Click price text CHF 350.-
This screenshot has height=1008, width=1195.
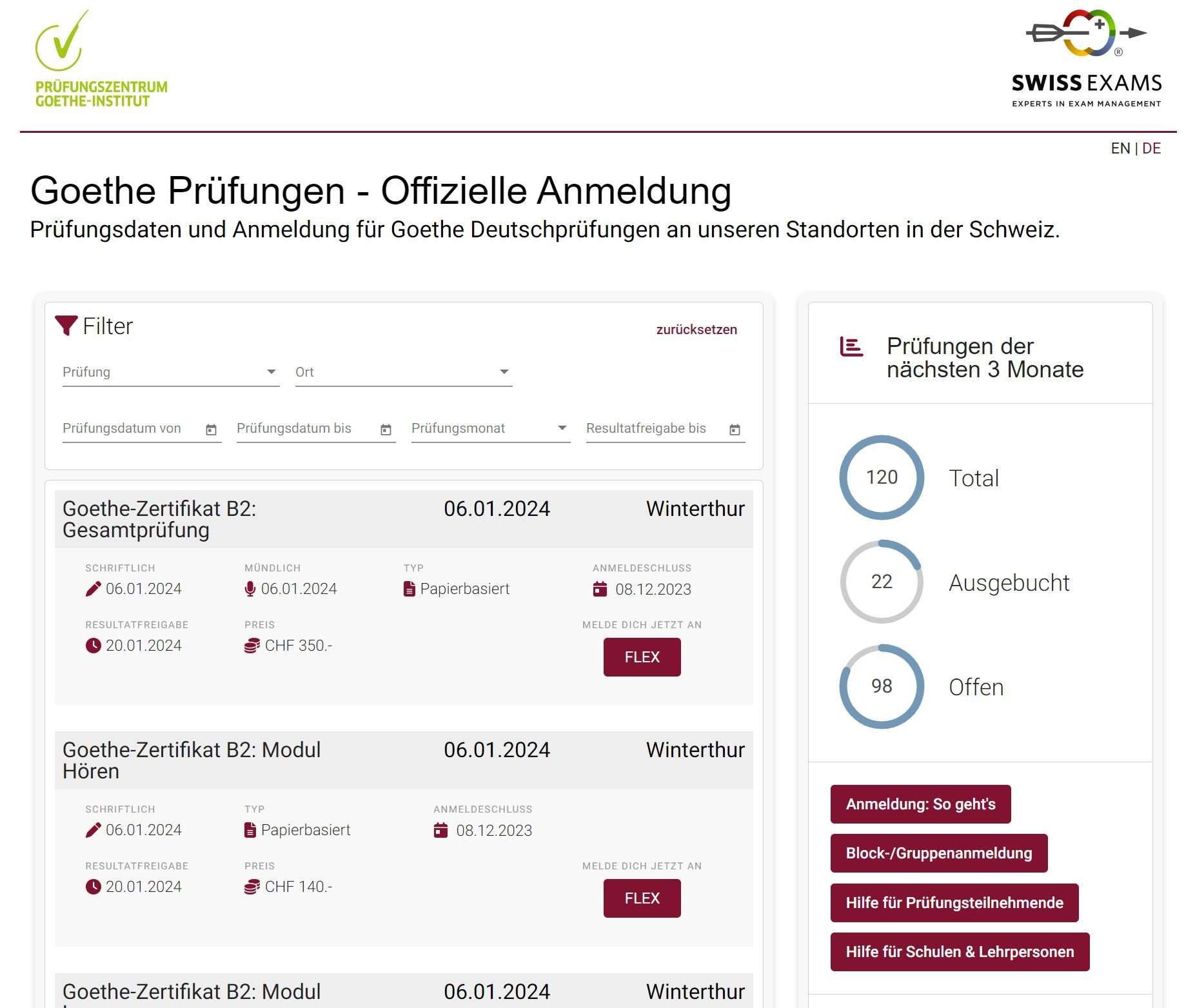pos(299,646)
